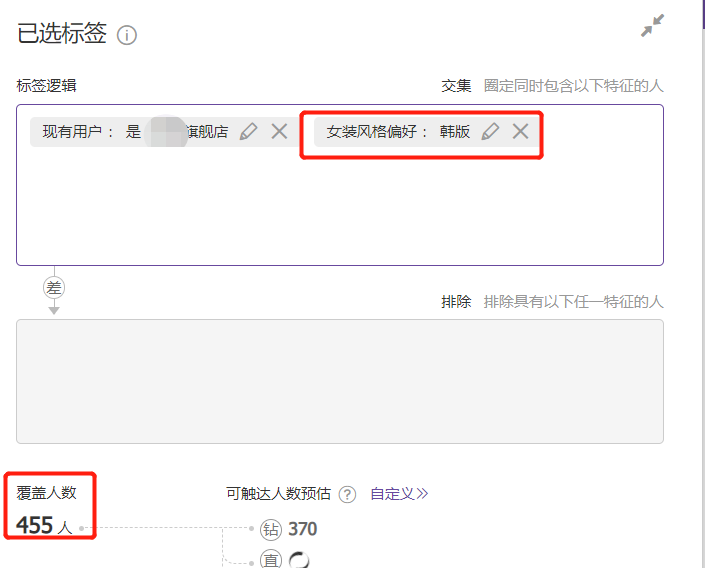The image size is (705, 568).
Task: Click the 钻 channel icon
Action: coord(271,529)
